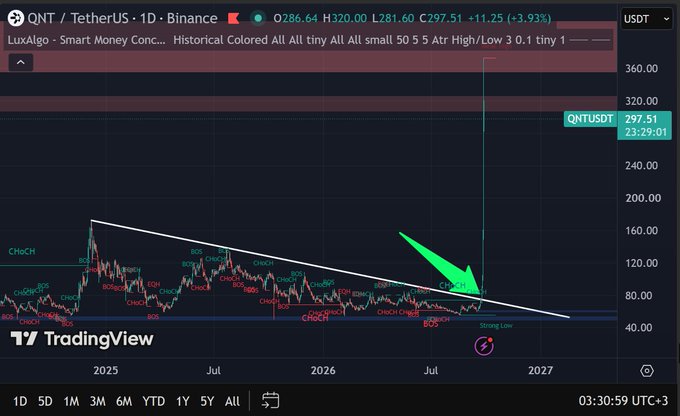Screen dimensions: 680x416
Task: Click the 80.00 price axis label
Action: tap(638, 296)
